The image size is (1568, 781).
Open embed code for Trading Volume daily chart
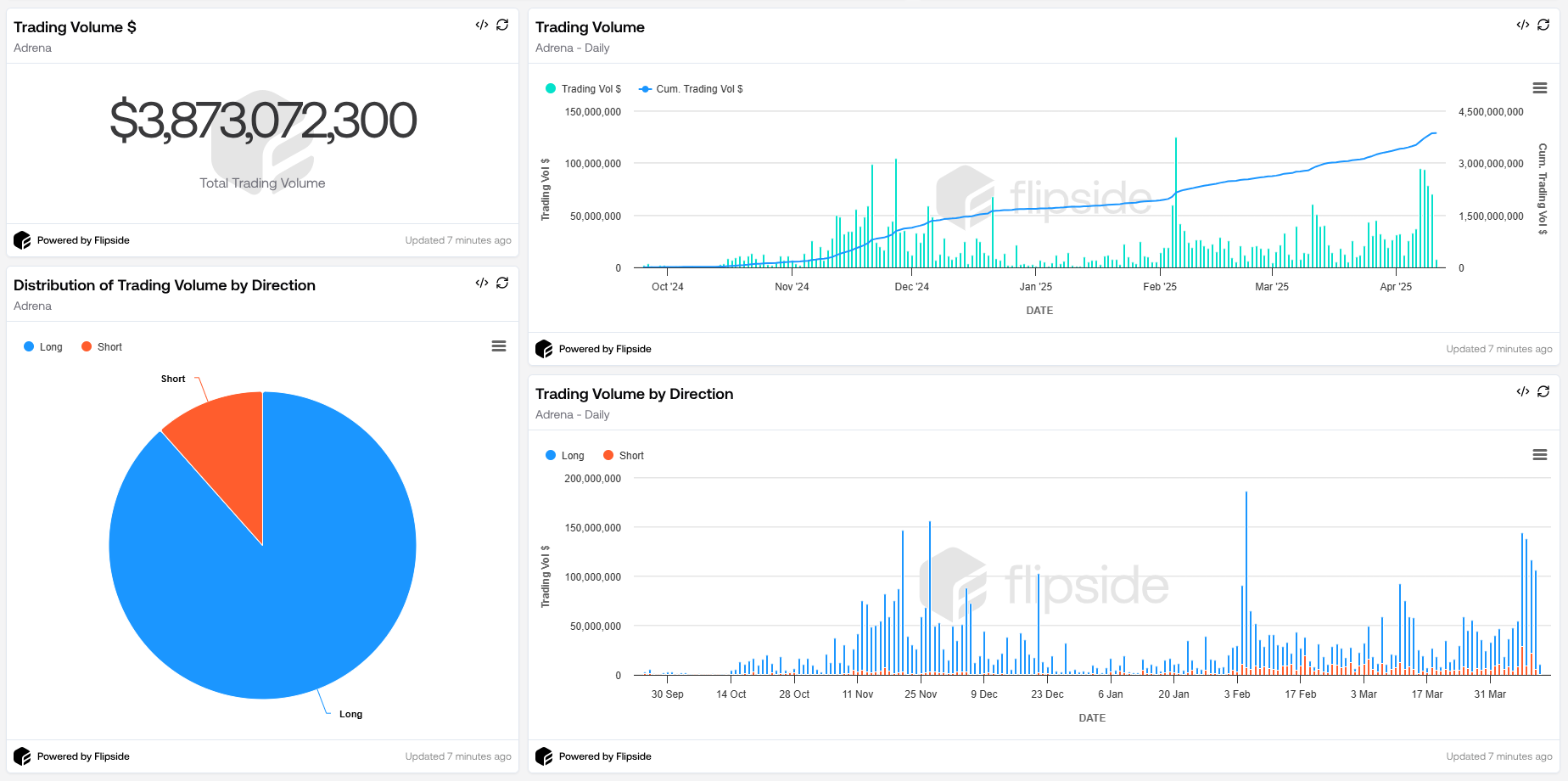[1523, 25]
